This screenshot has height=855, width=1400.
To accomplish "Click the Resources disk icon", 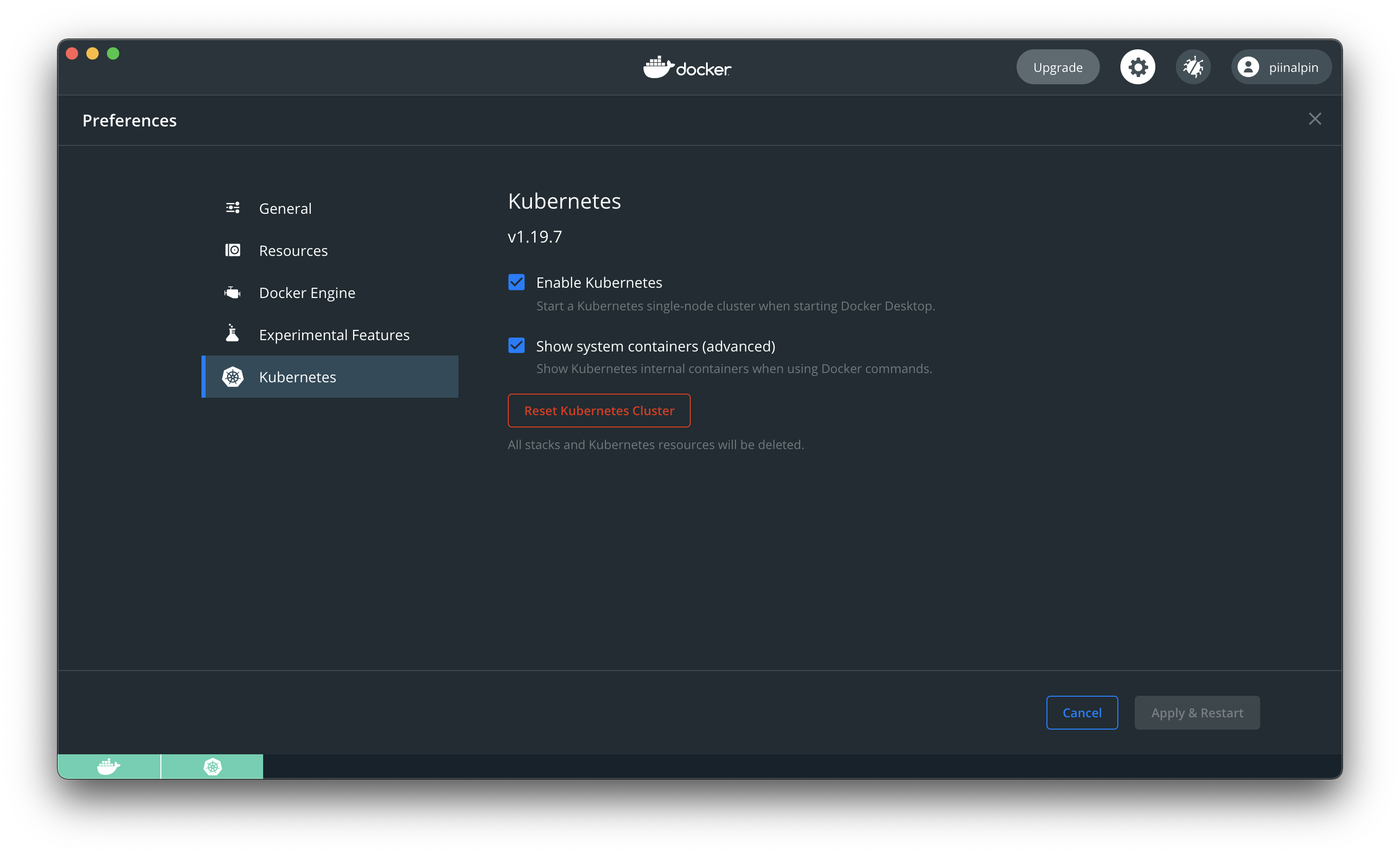I will pos(232,250).
